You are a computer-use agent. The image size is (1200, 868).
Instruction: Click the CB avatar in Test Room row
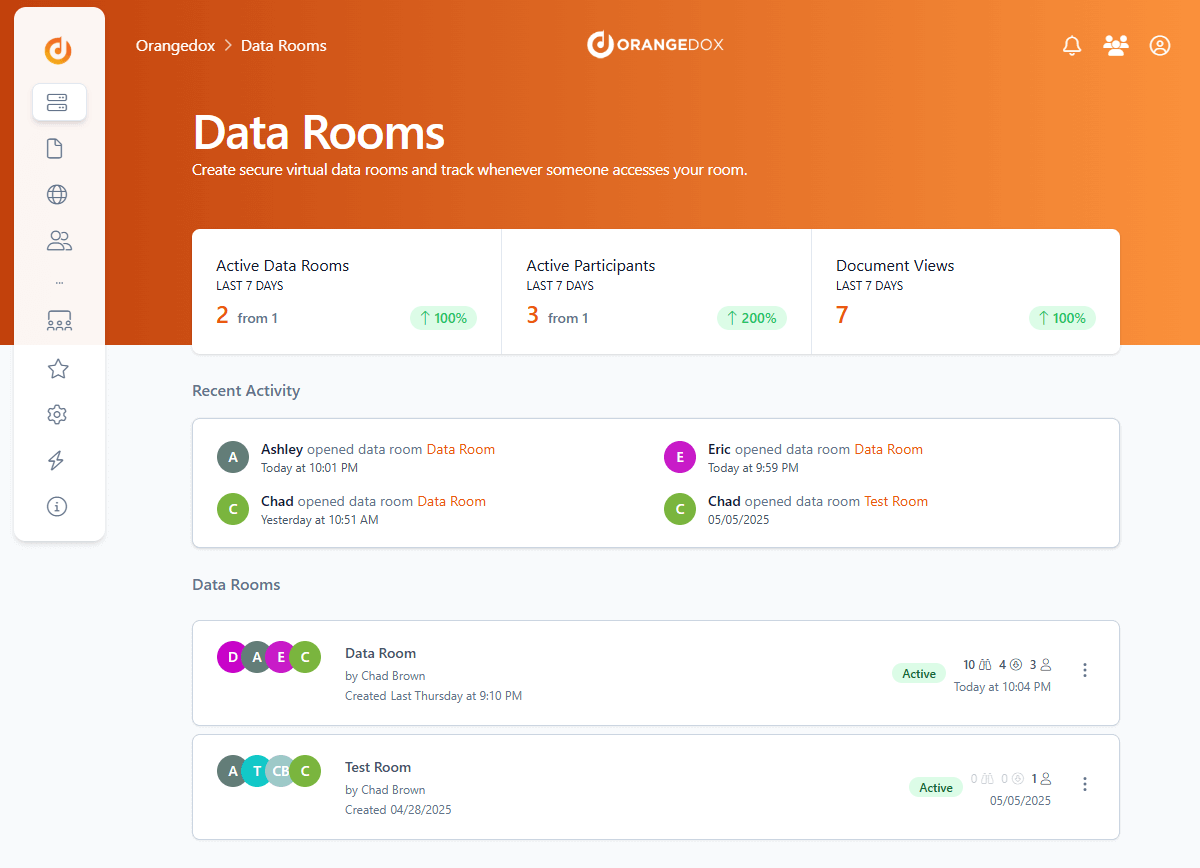coord(280,771)
